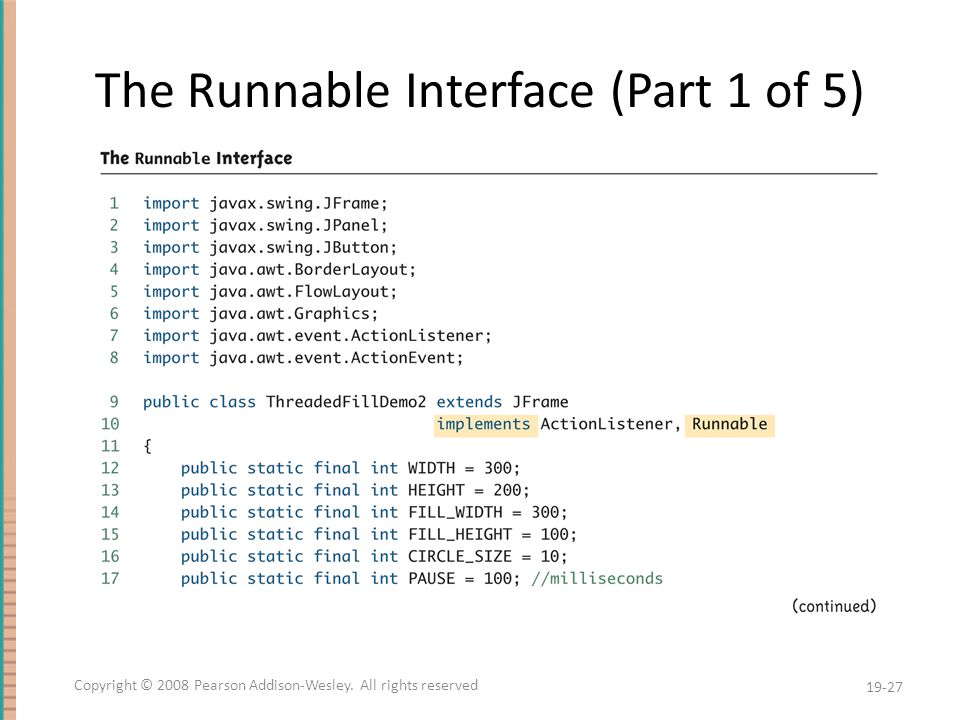This screenshot has height=720, width=960.
Task: Click the slide title 'The Runnable Interface (Part 1 of 5)'
Action: [x=479, y=91]
